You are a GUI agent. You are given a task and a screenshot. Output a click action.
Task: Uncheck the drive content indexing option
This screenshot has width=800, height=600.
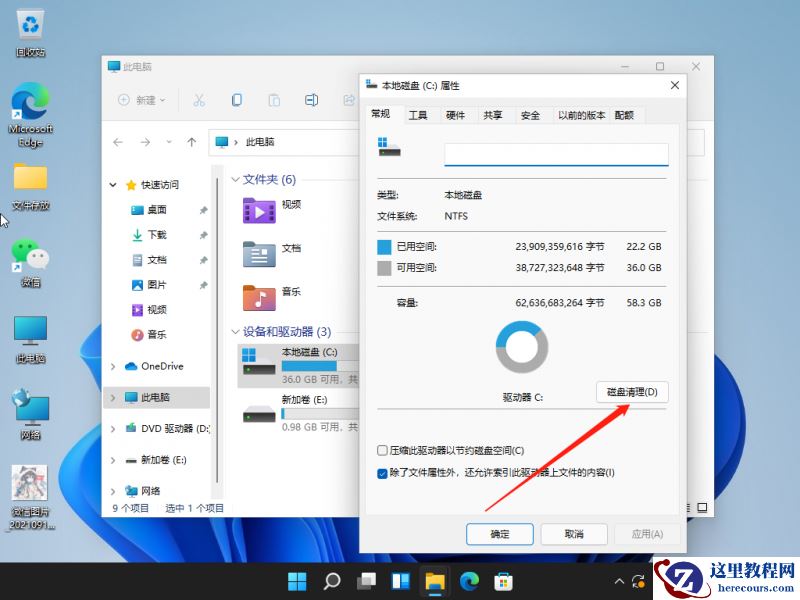point(383,474)
